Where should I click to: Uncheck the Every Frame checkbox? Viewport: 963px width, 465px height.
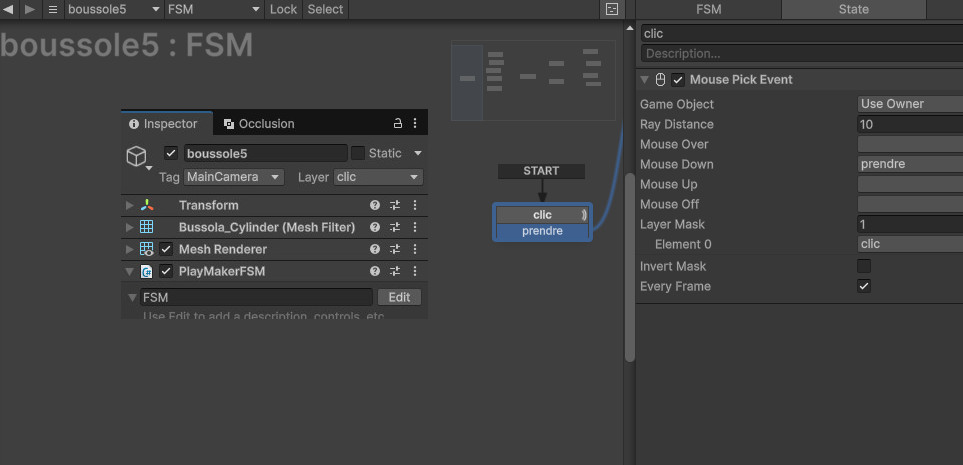pyautogui.click(x=864, y=286)
